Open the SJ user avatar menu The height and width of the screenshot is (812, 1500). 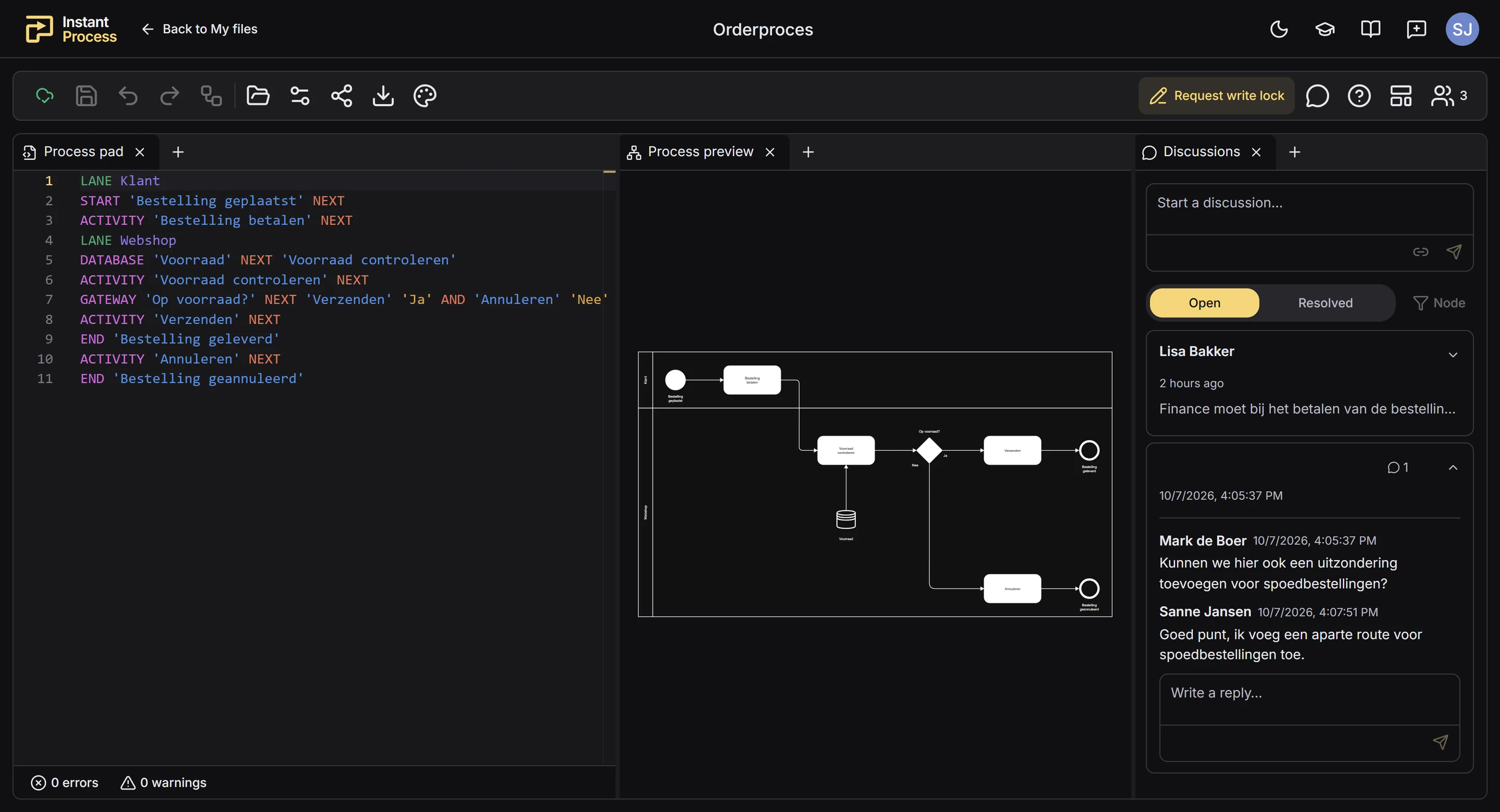tap(1462, 29)
